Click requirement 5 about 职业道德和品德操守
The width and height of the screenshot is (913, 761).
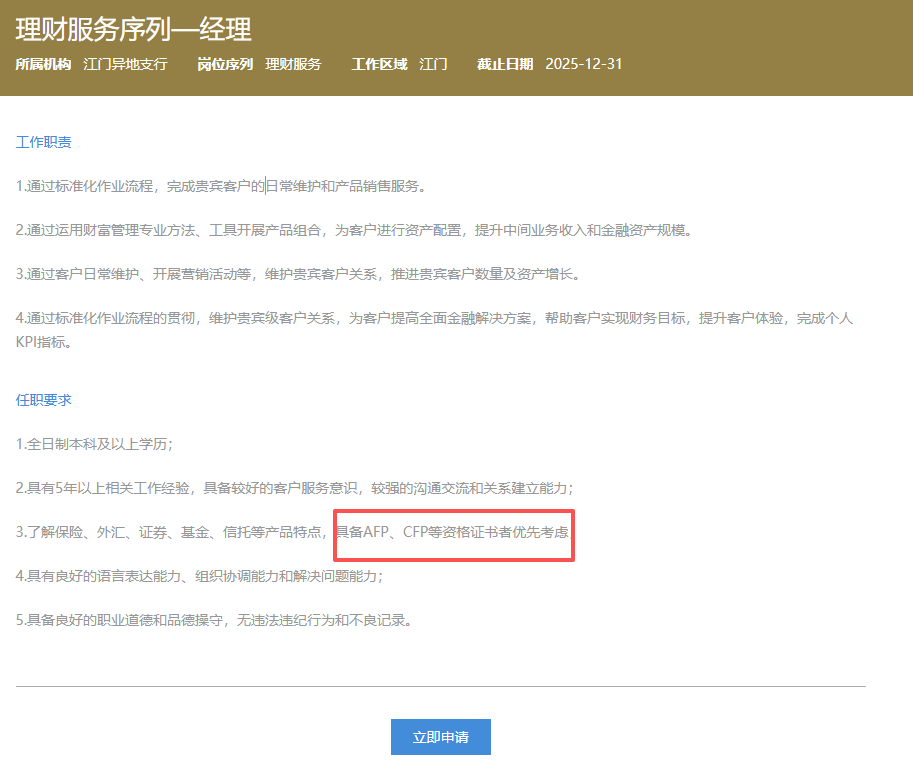[x=214, y=620]
